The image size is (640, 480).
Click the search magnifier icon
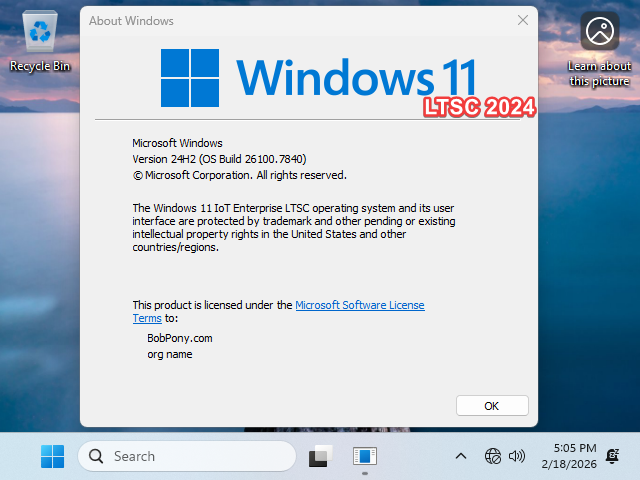(x=96, y=456)
